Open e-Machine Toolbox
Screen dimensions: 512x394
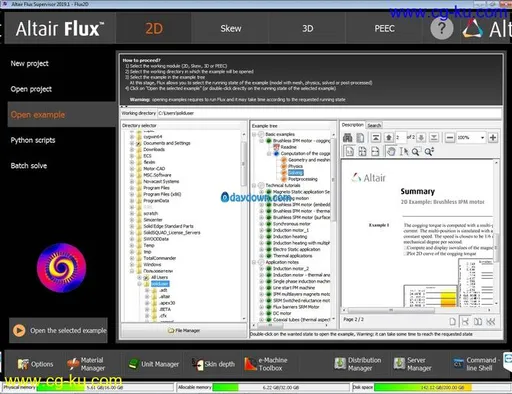266,364
